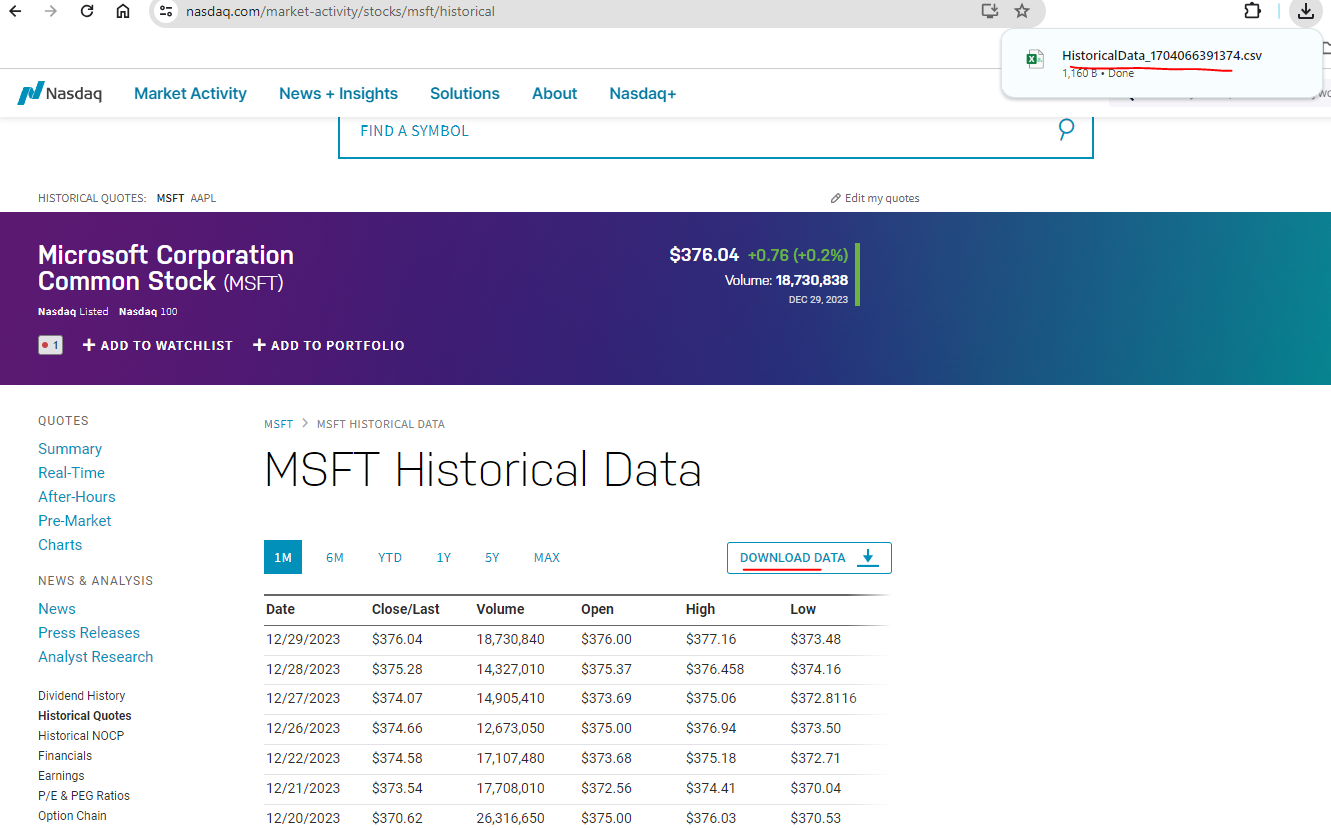The image size is (1331, 828).
Task: Click the browser back arrow
Action: click(15, 11)
